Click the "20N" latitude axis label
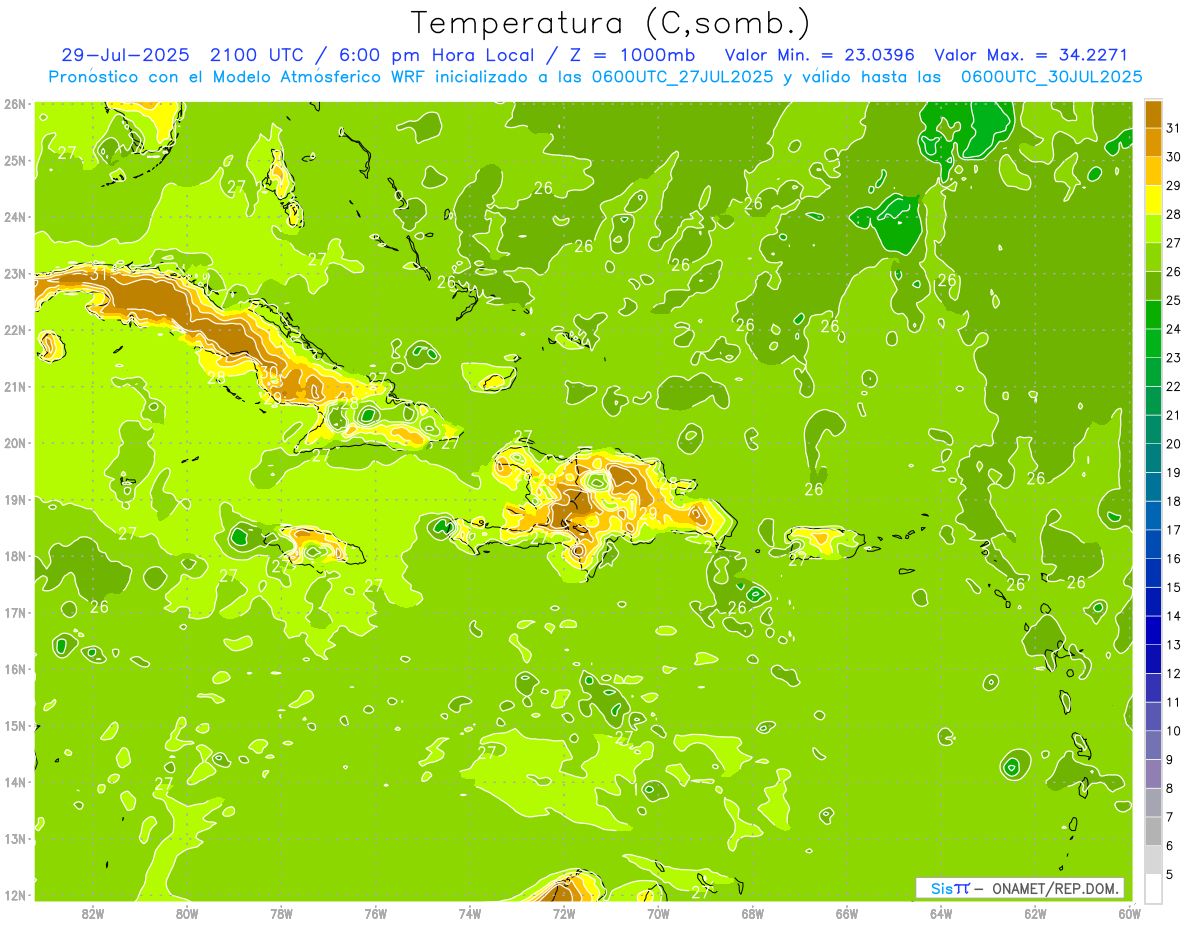This screenshot has width=1200, height=927. click(x=15, y=442)
